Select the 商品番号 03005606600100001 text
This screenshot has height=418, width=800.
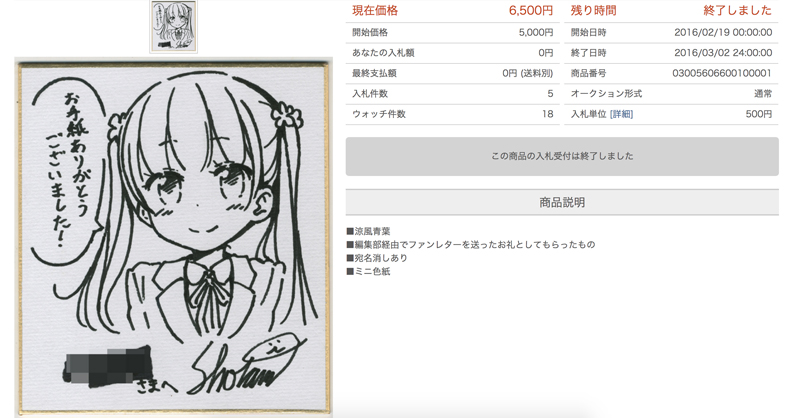pyautogui.click(x=721, y=73)
